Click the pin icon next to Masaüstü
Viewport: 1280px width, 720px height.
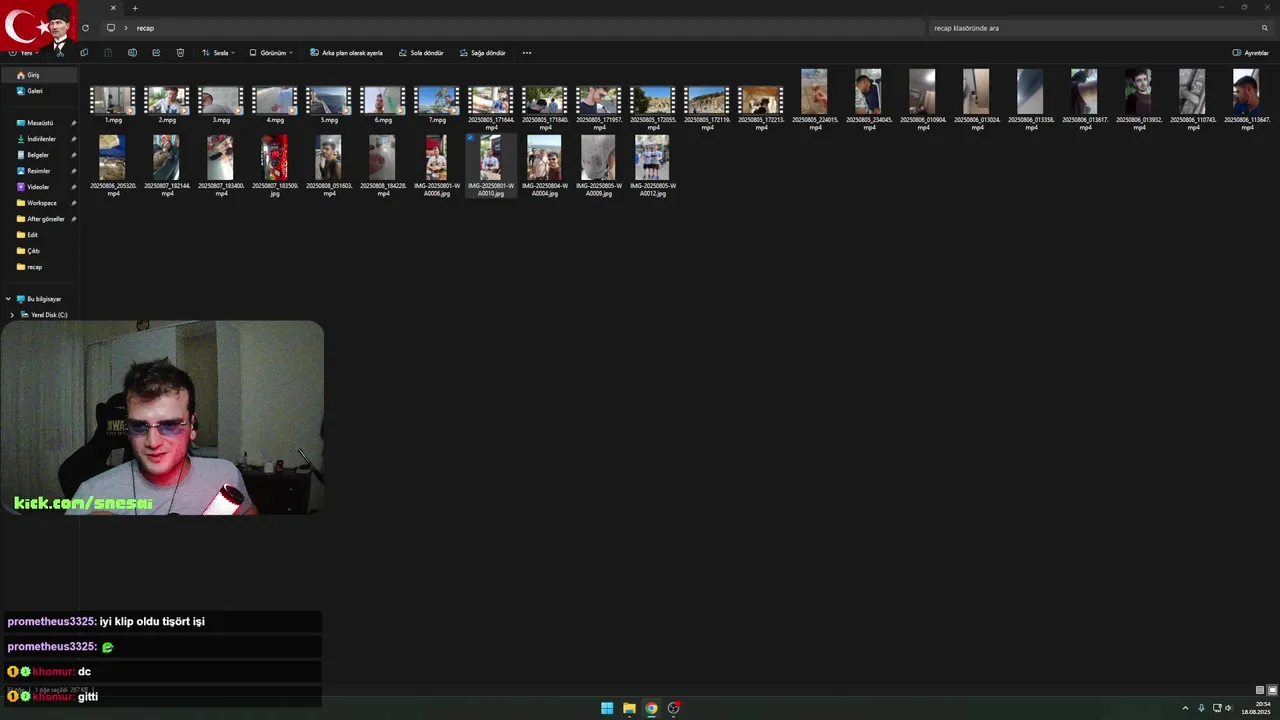73,123
